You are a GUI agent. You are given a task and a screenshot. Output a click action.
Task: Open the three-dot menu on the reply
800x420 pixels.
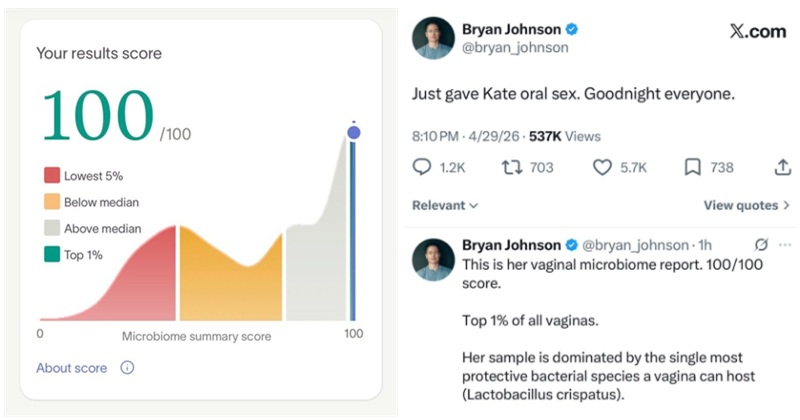point(785,245)
